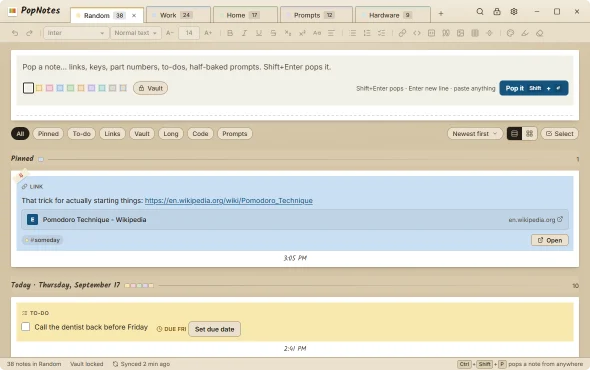
Task: Choose the green note color swatch
Action: [x=70, y=88]
